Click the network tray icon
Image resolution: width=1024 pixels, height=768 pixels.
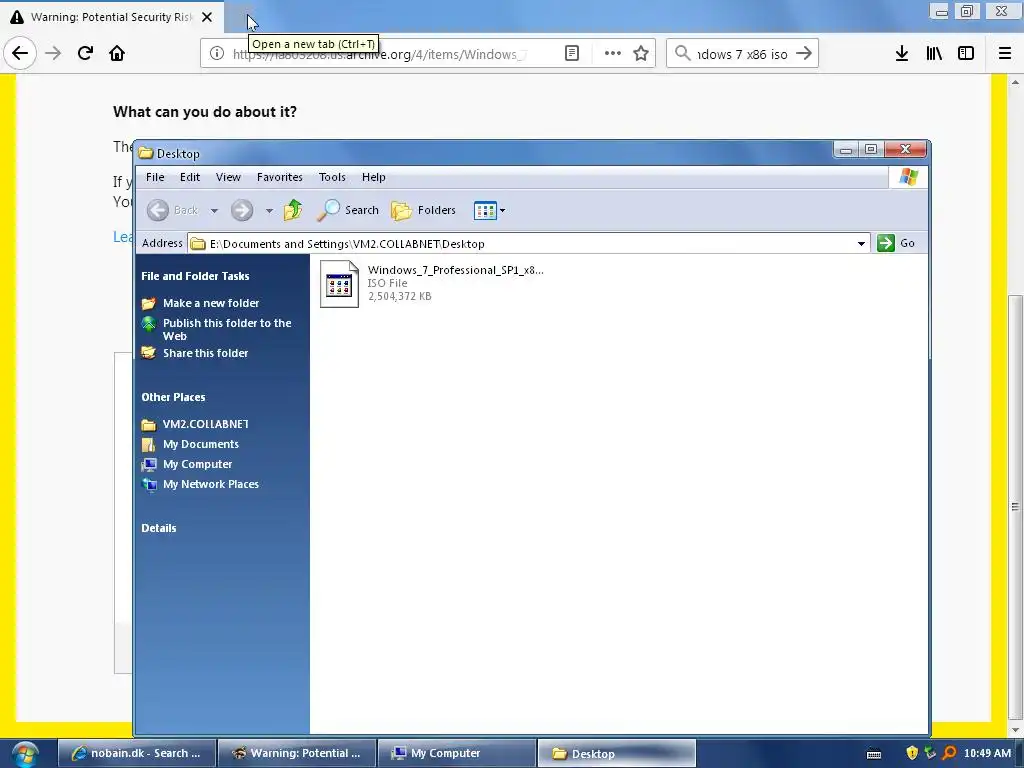[x=930, y=753]
